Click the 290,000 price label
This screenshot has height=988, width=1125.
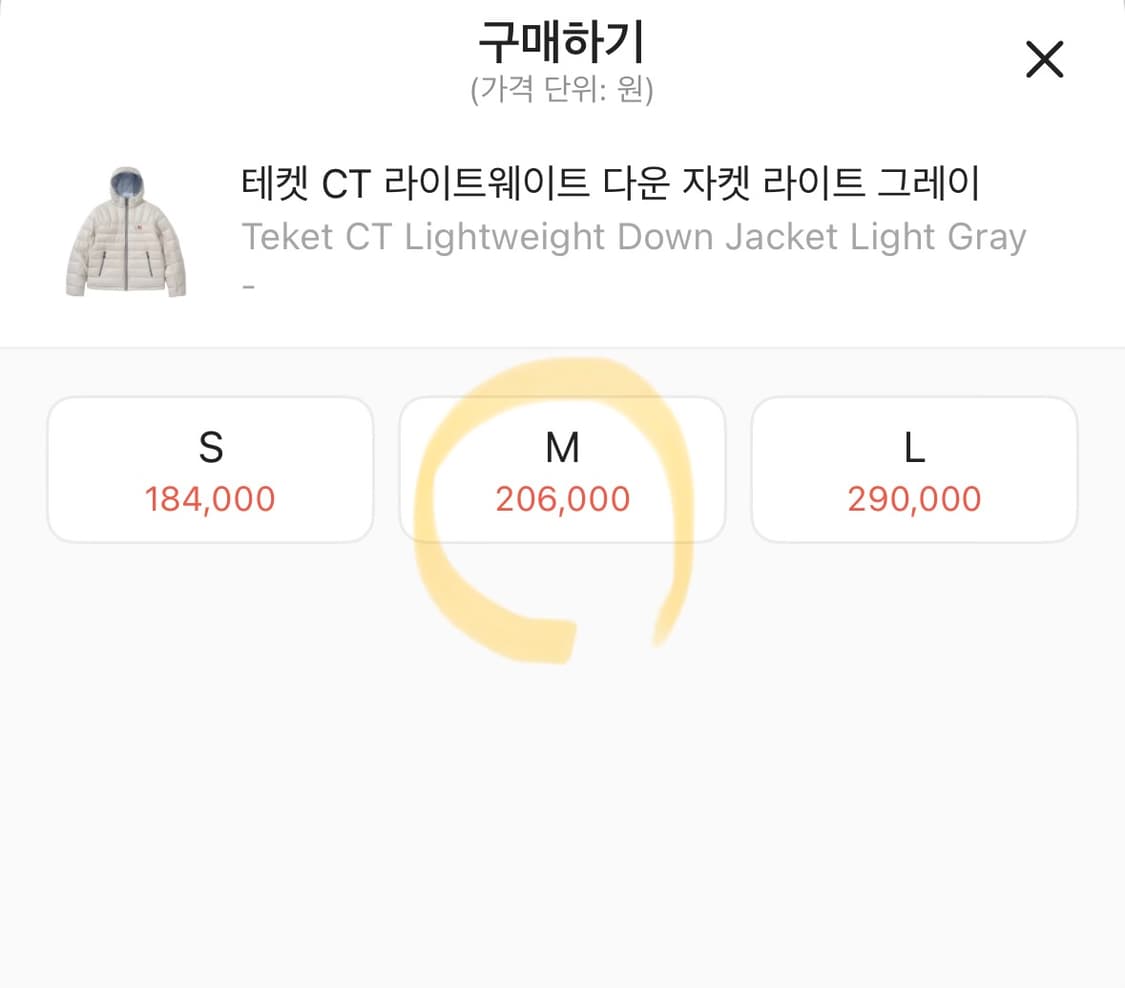click(x=913, y=498)
